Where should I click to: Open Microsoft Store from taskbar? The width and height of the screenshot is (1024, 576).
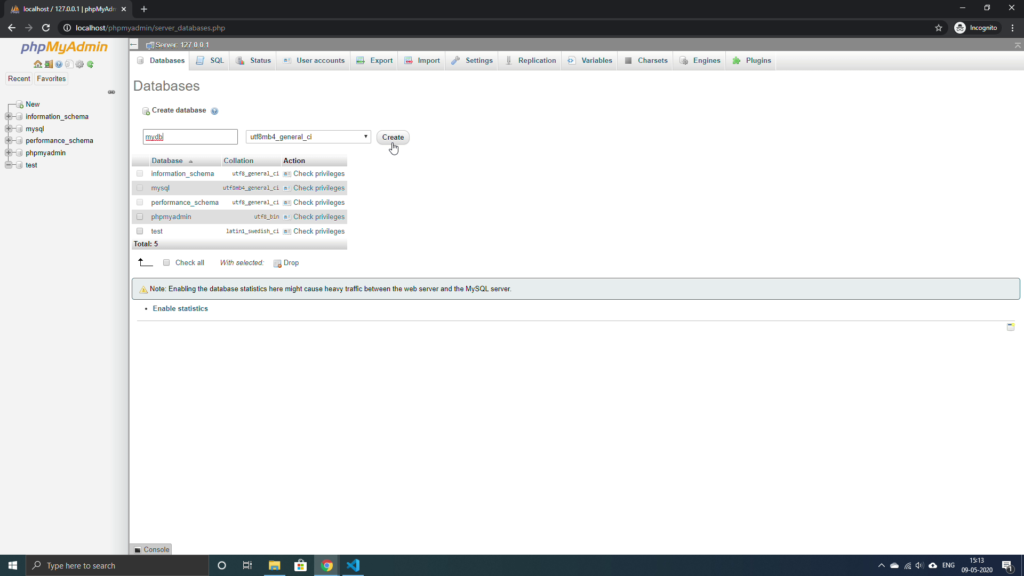[300, 566]
